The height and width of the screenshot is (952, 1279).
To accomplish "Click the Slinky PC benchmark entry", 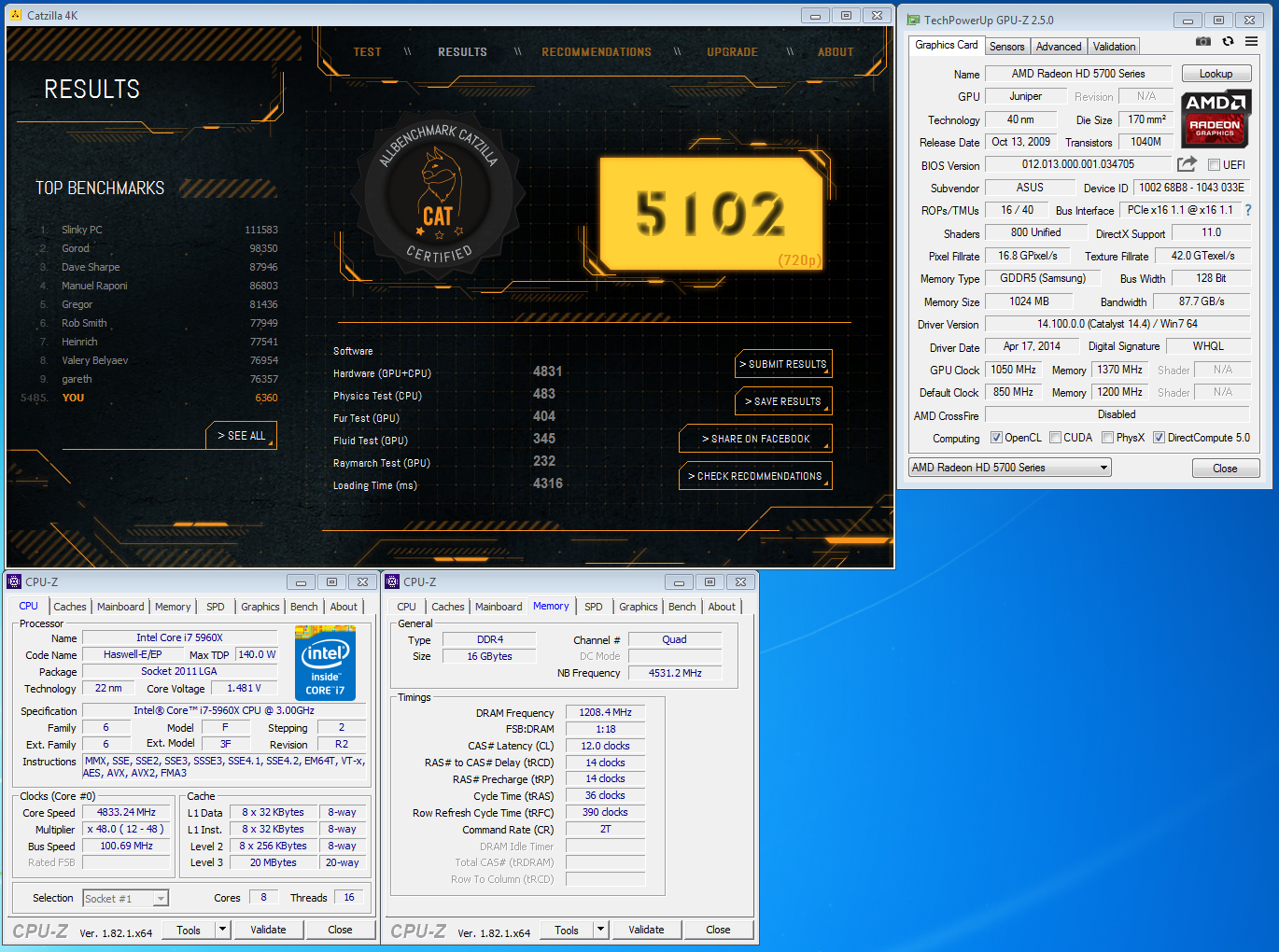I will (x=159, y=230).
